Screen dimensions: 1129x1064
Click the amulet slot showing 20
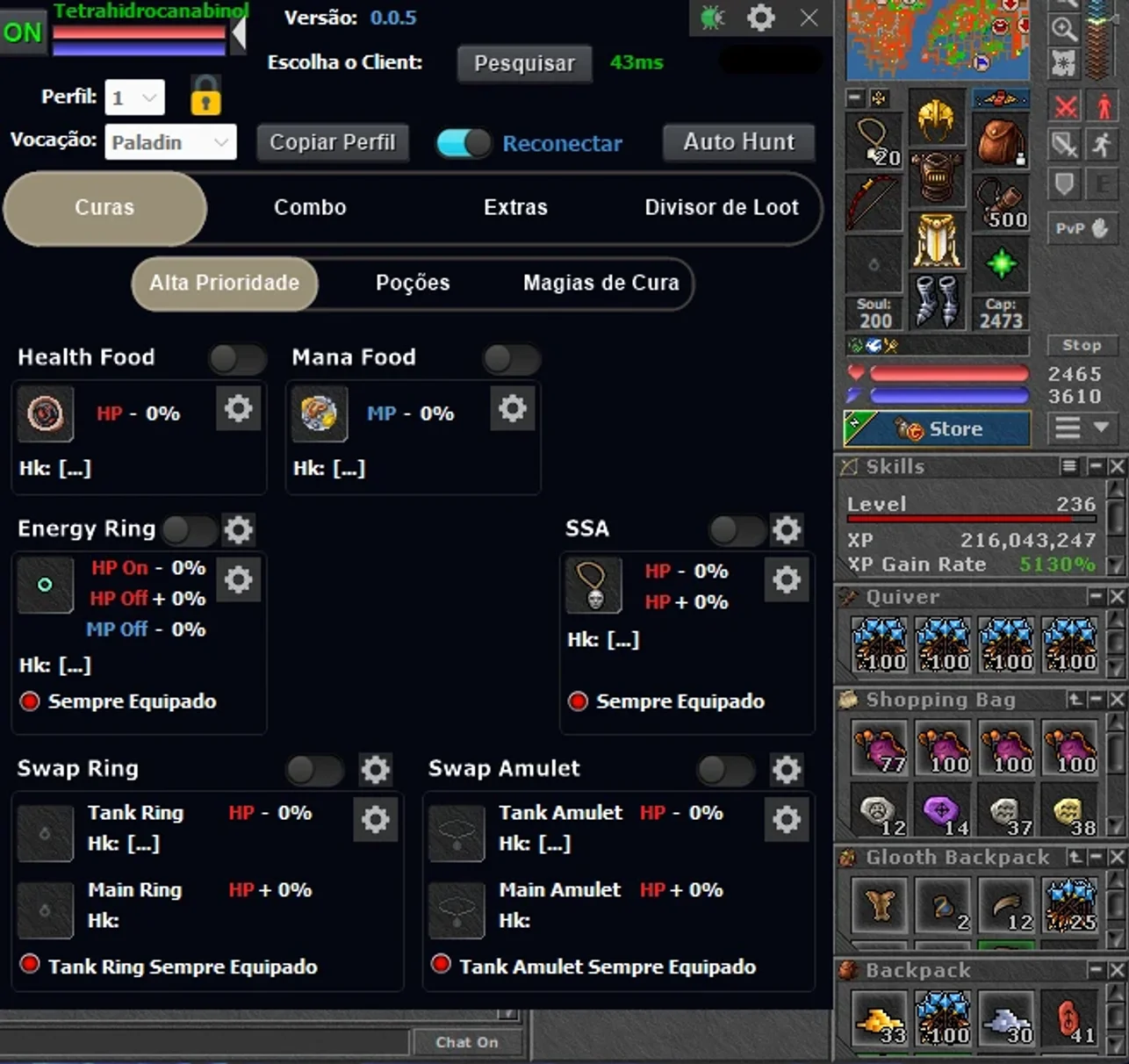[873, 141]
